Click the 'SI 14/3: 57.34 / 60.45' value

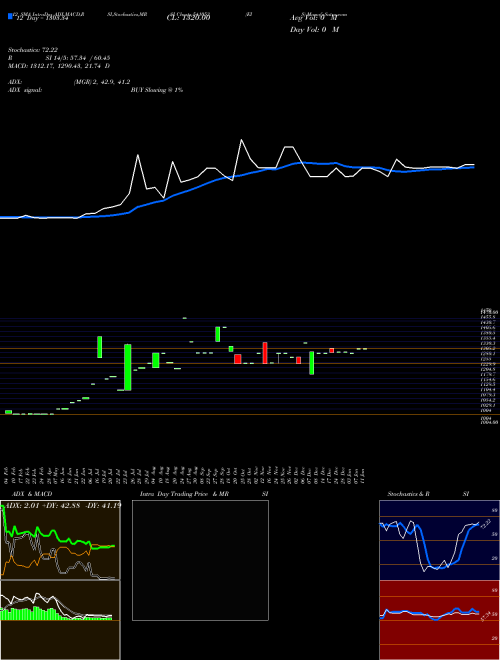[x=78, y=58]
